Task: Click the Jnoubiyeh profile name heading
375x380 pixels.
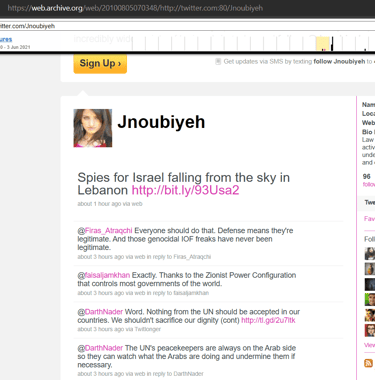Action: click(161, 122)
